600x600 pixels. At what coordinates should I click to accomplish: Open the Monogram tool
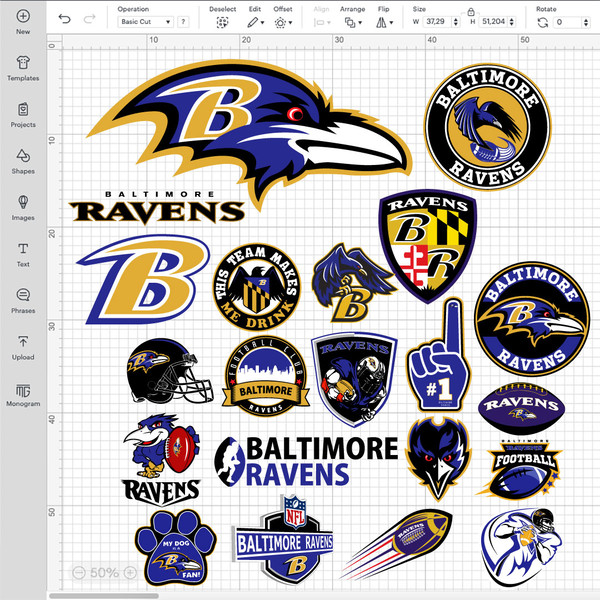click(23, 394)
